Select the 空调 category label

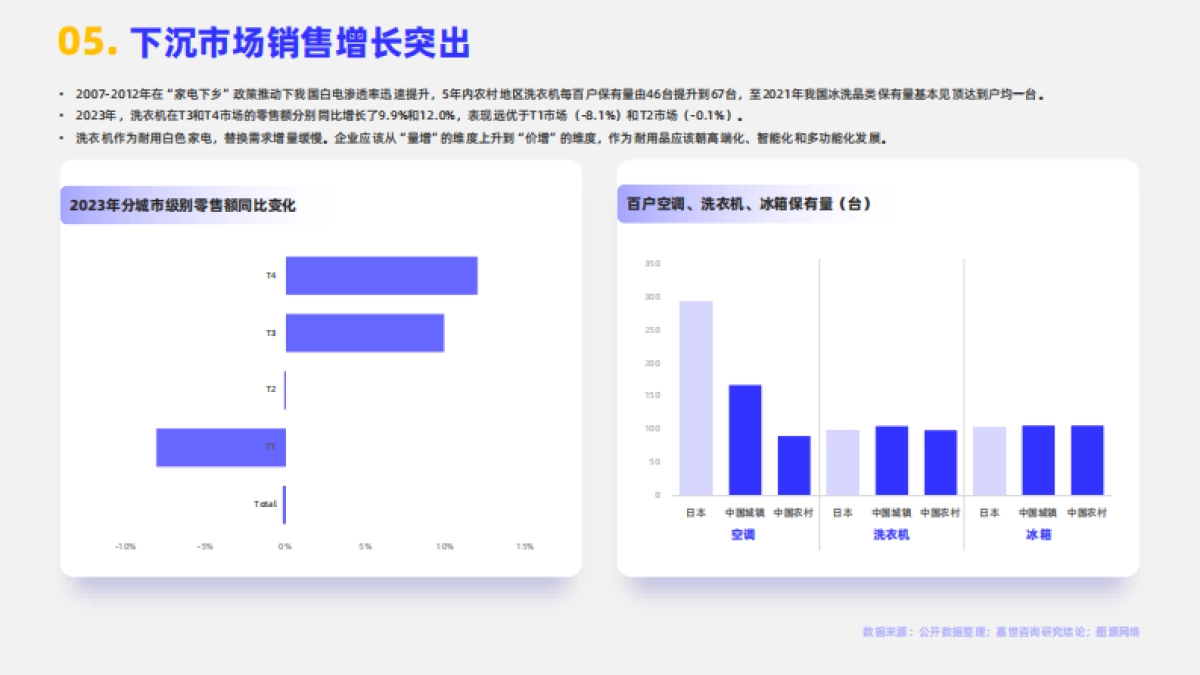742,536
